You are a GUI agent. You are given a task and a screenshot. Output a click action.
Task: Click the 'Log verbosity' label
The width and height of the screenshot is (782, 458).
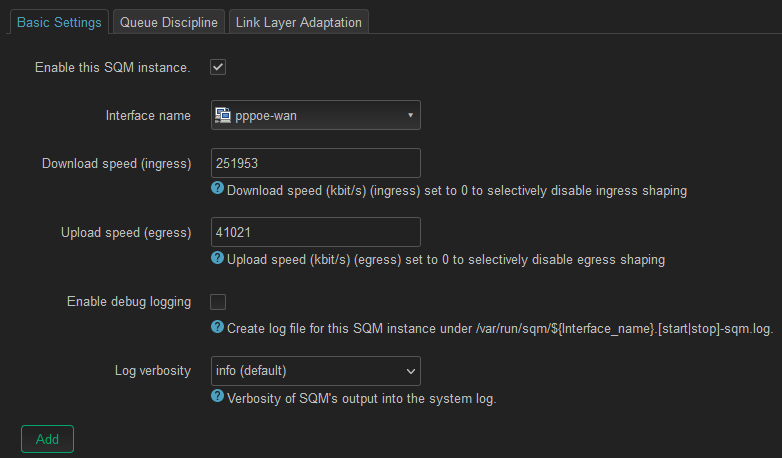point(153,371)
